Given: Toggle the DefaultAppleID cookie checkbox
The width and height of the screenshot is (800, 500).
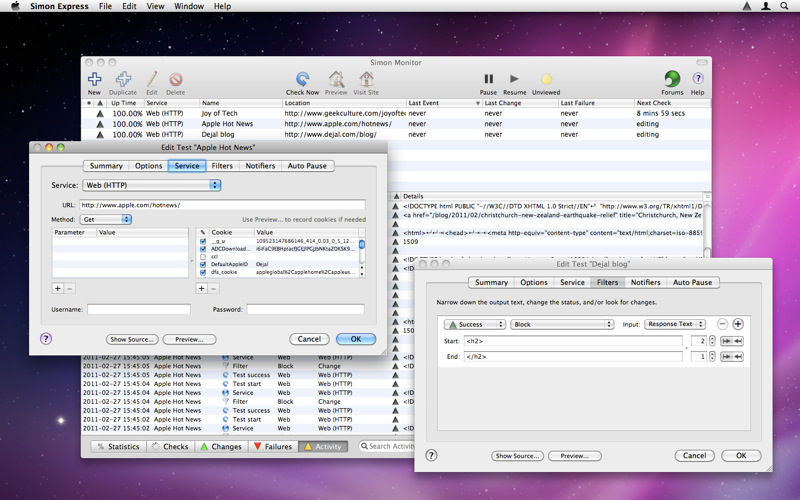Looking at the screenshot, I should tap(203, 264).
